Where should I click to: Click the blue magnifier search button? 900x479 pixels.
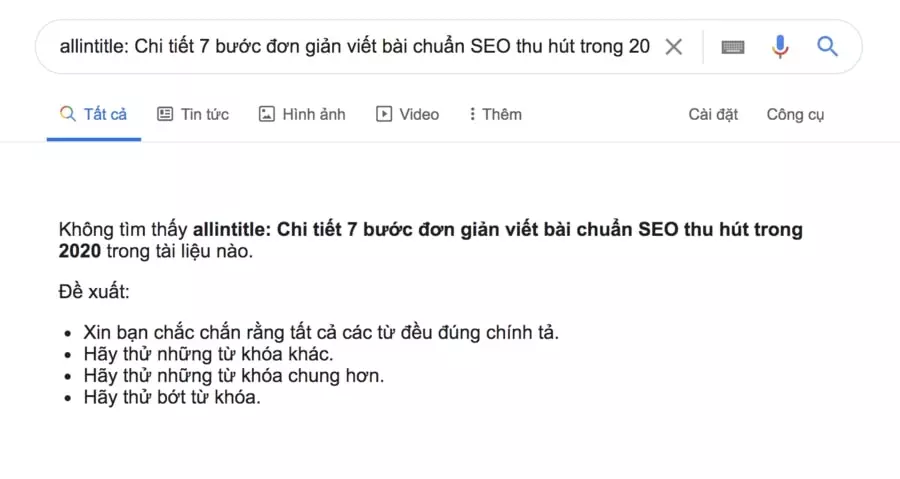coord(827,46)
